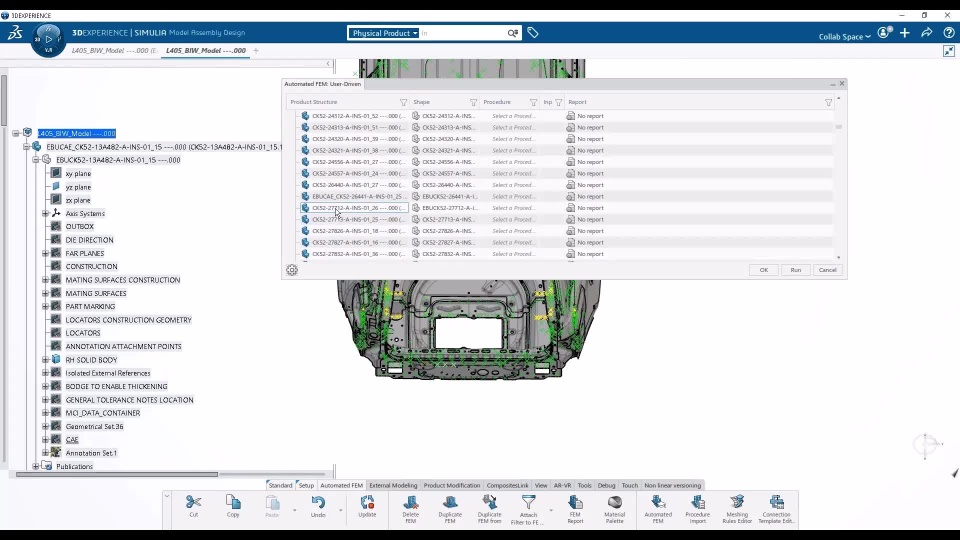Click the tag icon beside search box
960x540 pixels.
533,33
